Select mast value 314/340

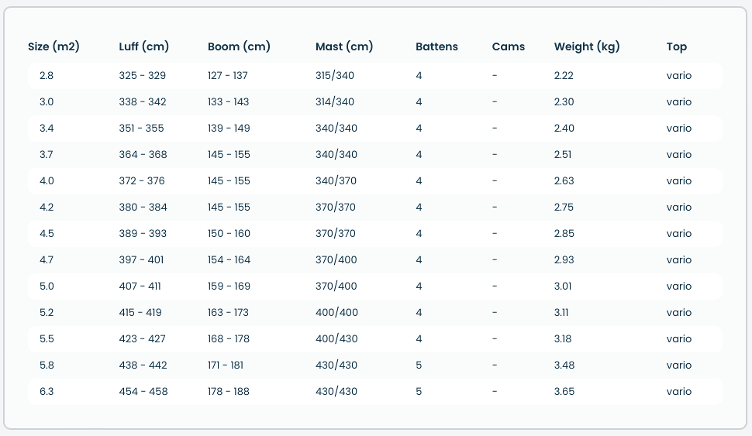335,102
